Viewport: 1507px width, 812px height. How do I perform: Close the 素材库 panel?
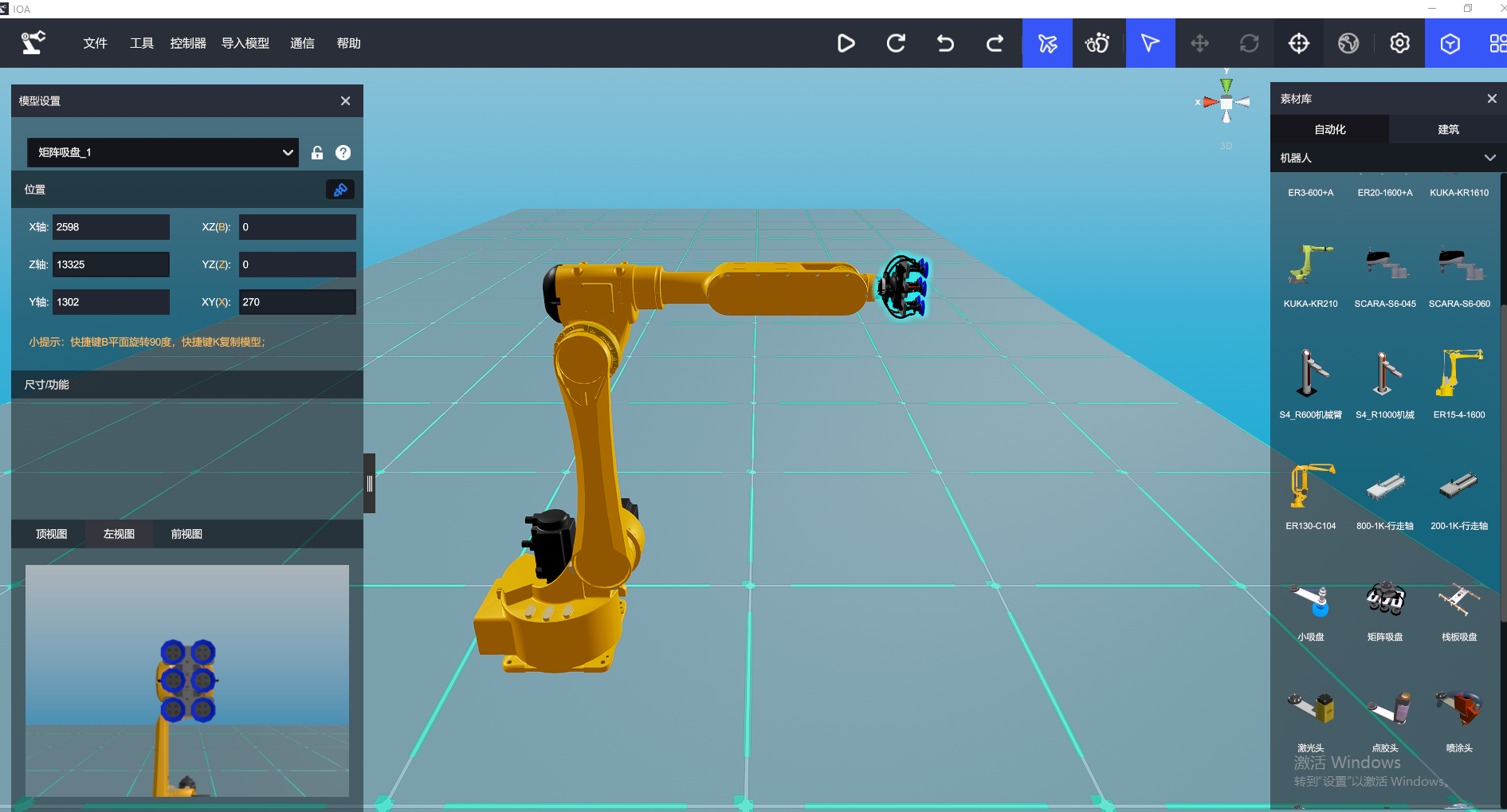1492,99
